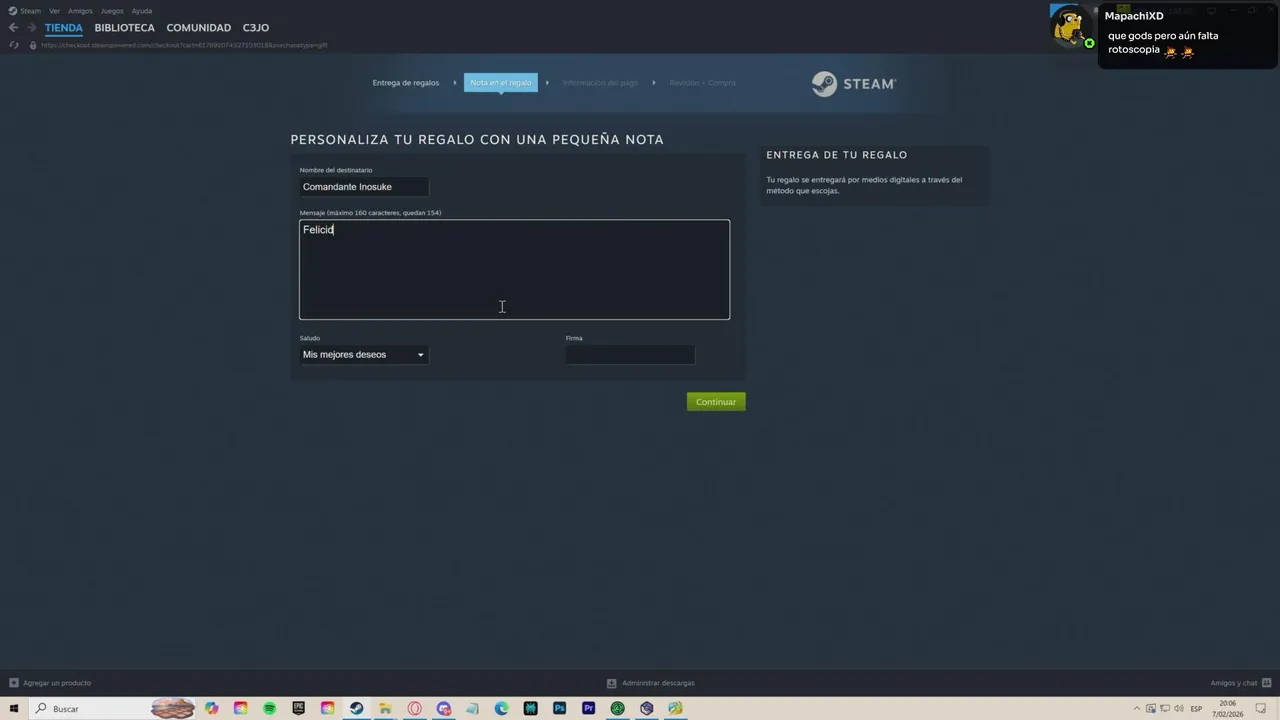
Task: Reload the Steam checkout page
Action: (x=13, y=45)
